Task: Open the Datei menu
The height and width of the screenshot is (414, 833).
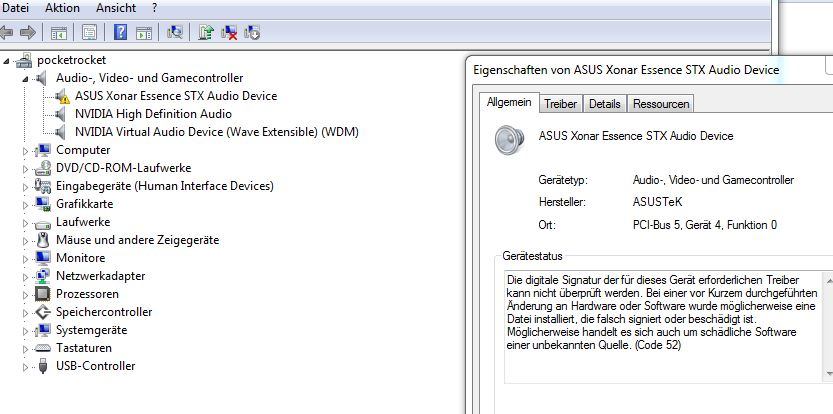Action: (x=15, y=8)
